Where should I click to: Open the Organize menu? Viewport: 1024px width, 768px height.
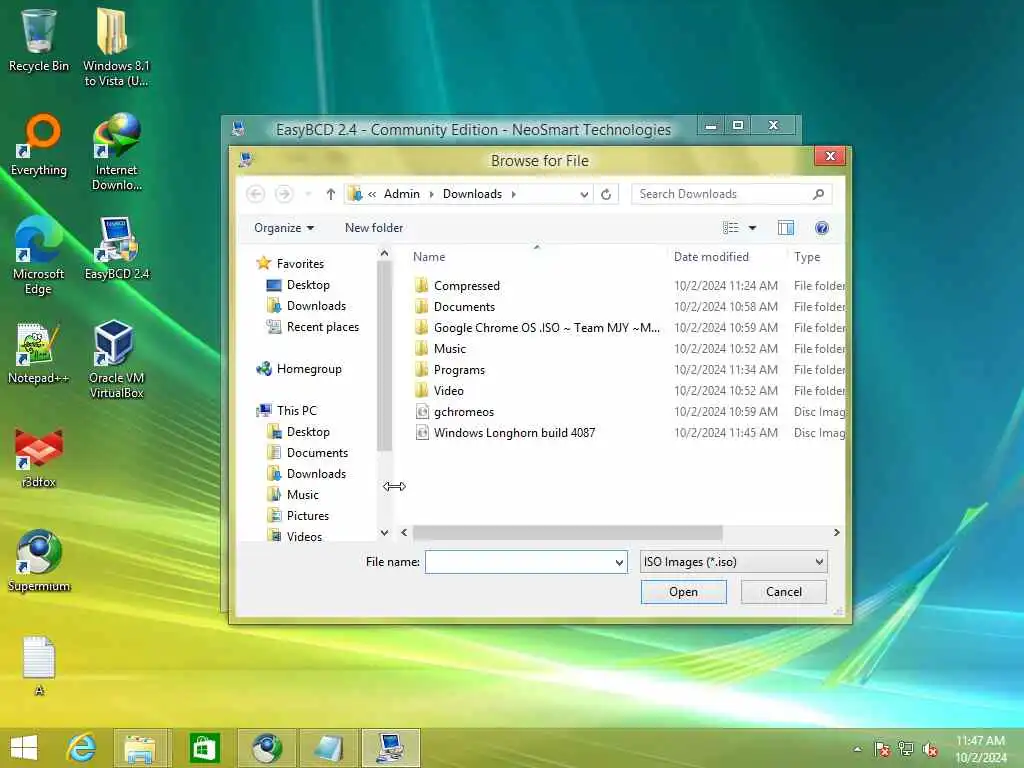coord(284,228)
